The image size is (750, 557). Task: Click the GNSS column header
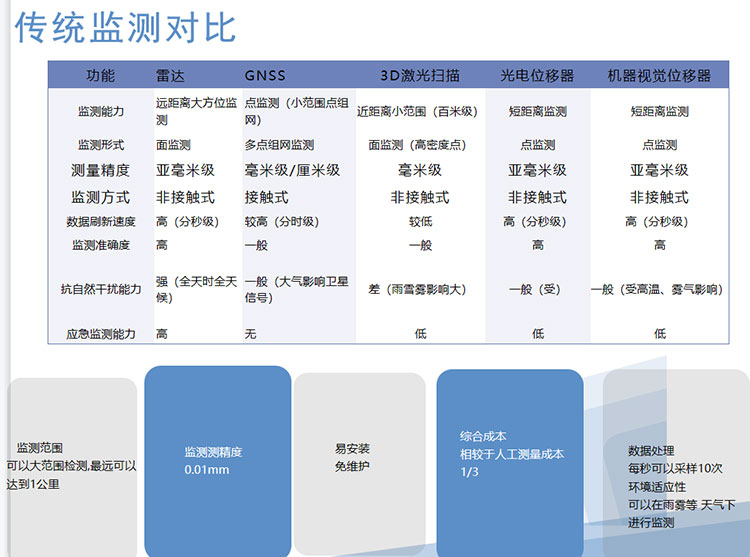coord(265,76)
